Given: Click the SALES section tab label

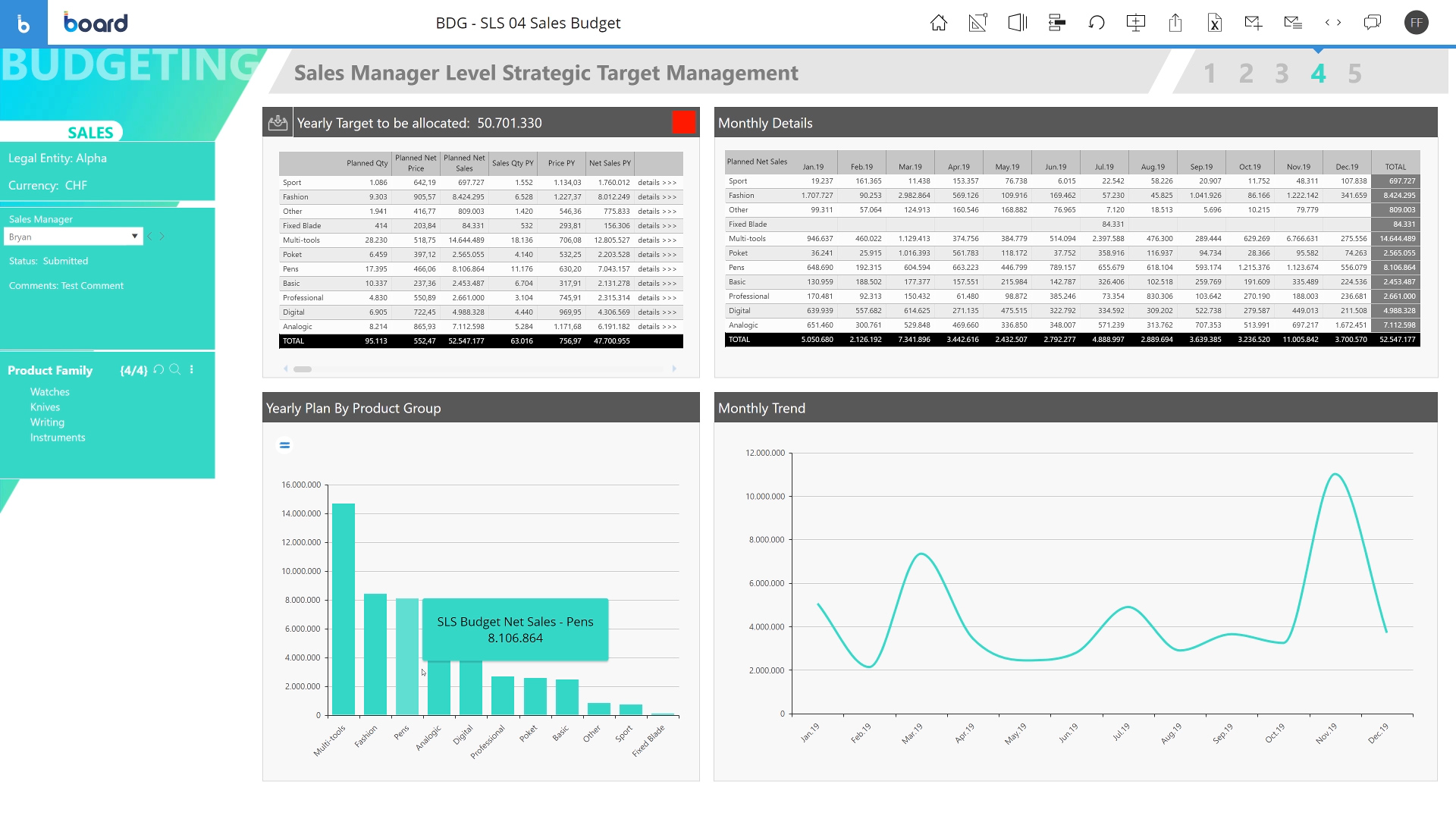Looking at the screenshot, I should tap(90, 133).
